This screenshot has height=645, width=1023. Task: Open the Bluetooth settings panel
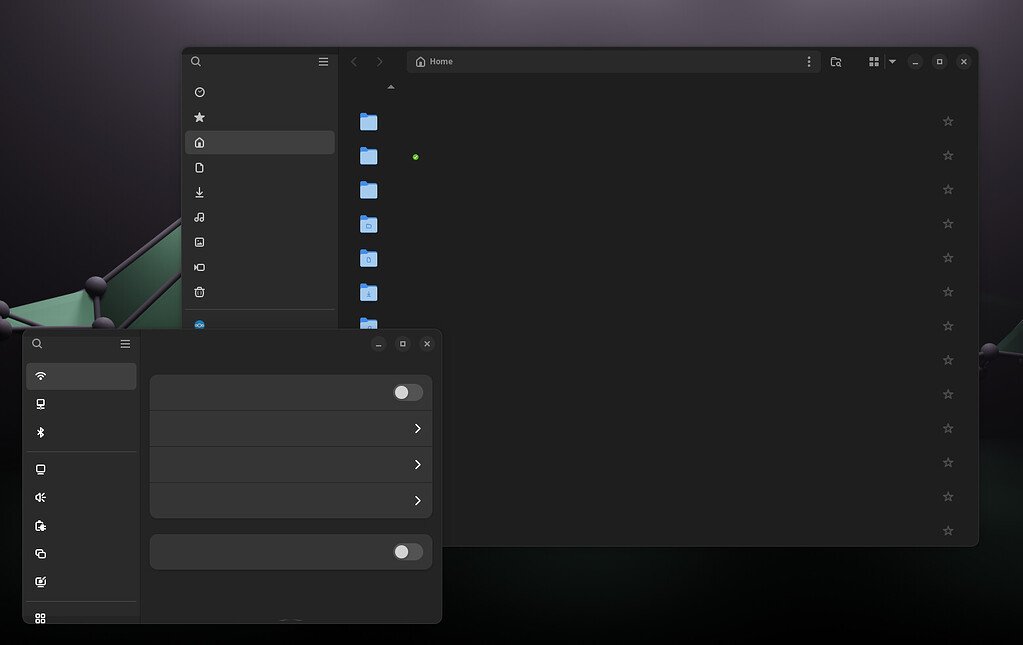40,432
